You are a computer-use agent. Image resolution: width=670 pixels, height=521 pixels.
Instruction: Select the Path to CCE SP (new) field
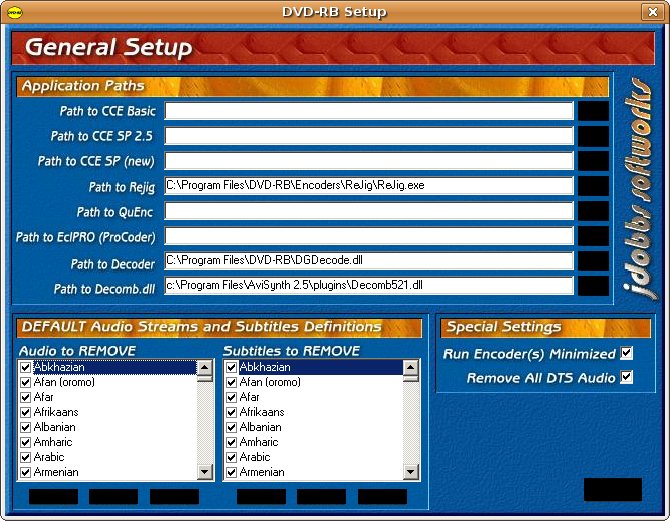coord(369,161)
